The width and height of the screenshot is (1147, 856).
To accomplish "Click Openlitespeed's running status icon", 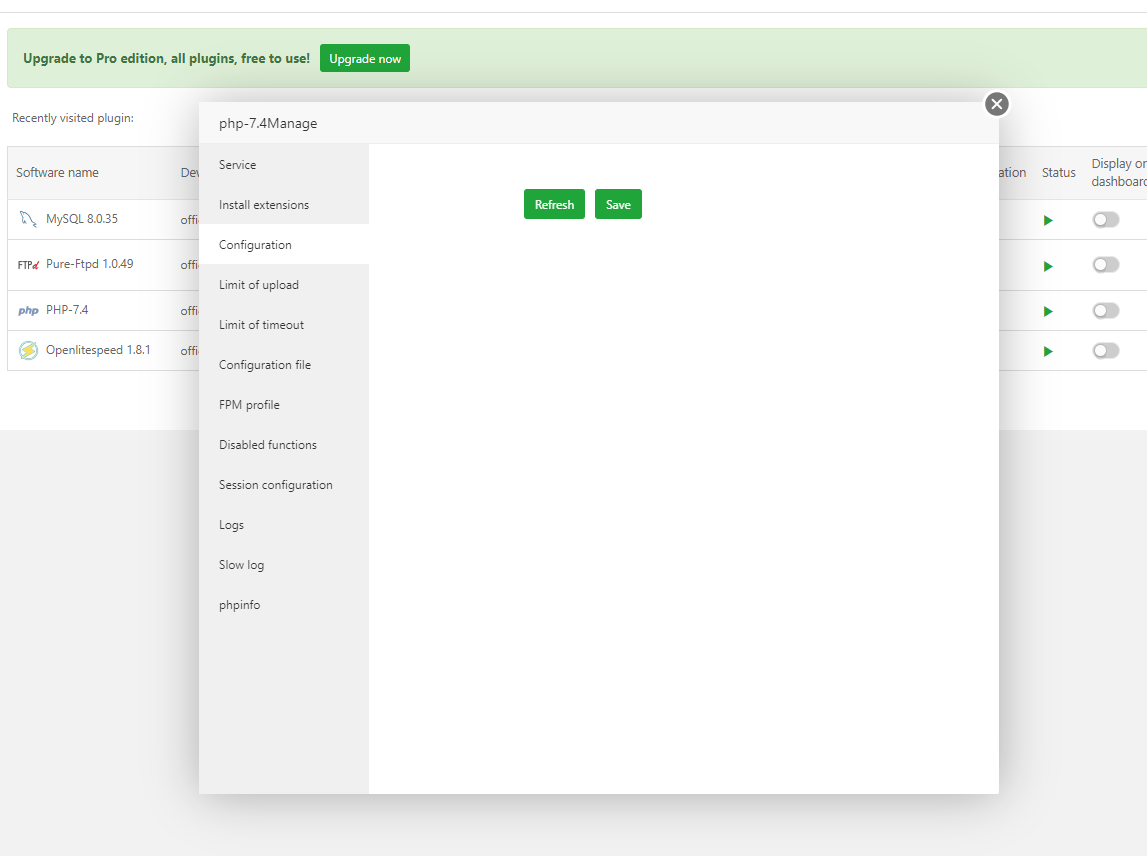I will [1047, 350].
